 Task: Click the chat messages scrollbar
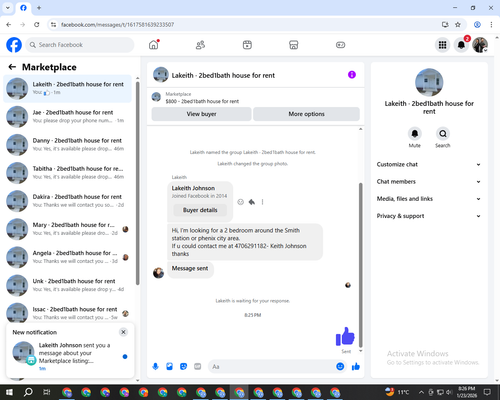360,265
